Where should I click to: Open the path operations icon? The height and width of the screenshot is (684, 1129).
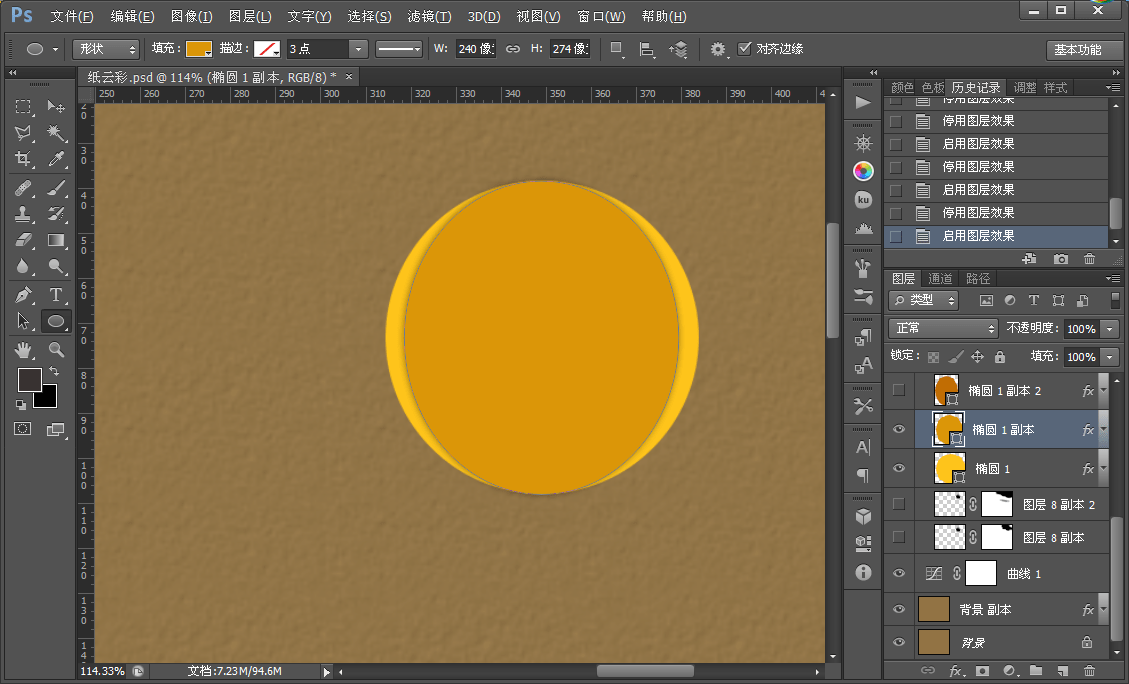coord(616,49)
